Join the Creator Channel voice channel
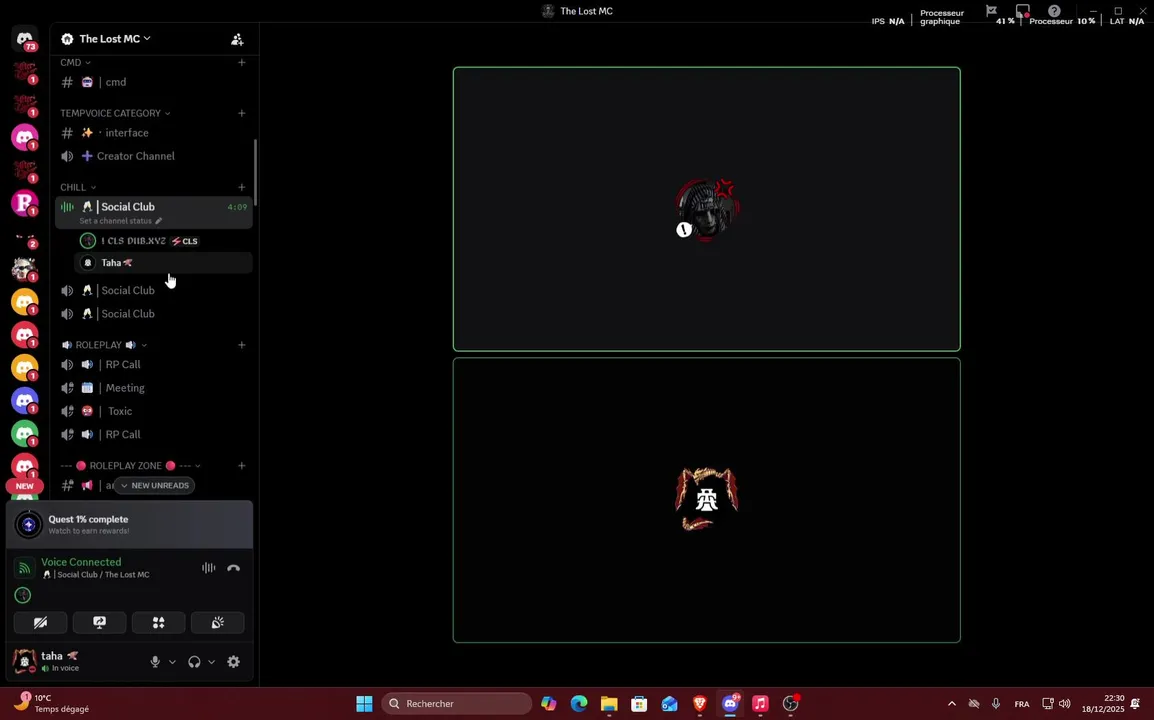 click(x=154, y=156)
